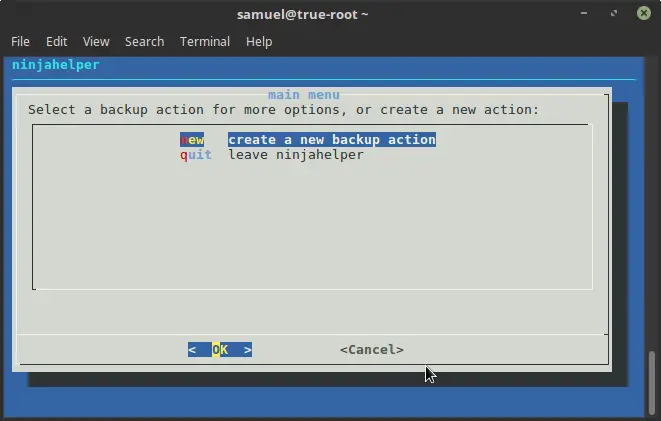The image size is (661, 421).
Task: Maximize the terminal window
Action: 614,13
